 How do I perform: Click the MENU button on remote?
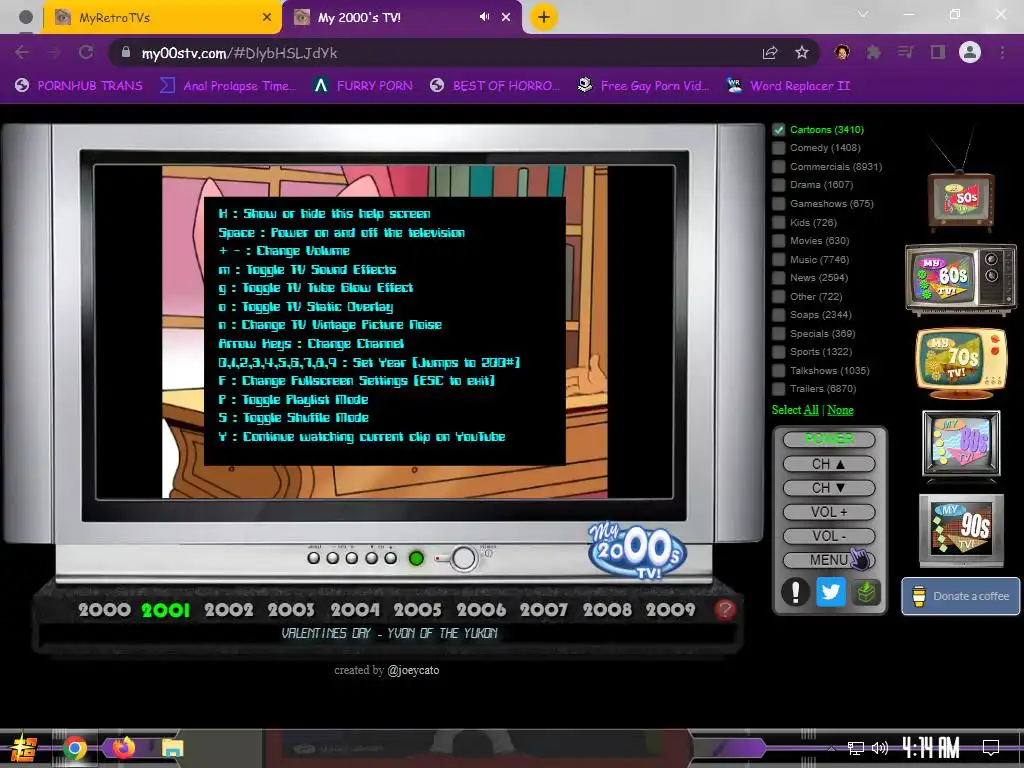829,560
